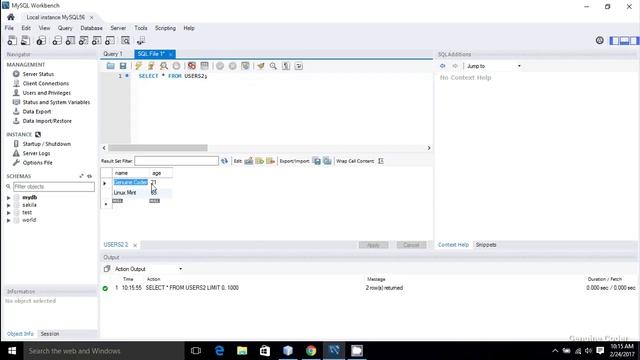Insert a new row in the result grid
The width and height of the screenshot is (640, 360).
coord(260,161)
